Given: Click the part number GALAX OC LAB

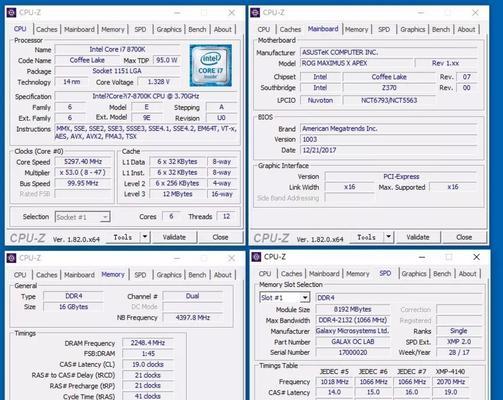Looking at the screenshot, I should pos(353,342).
